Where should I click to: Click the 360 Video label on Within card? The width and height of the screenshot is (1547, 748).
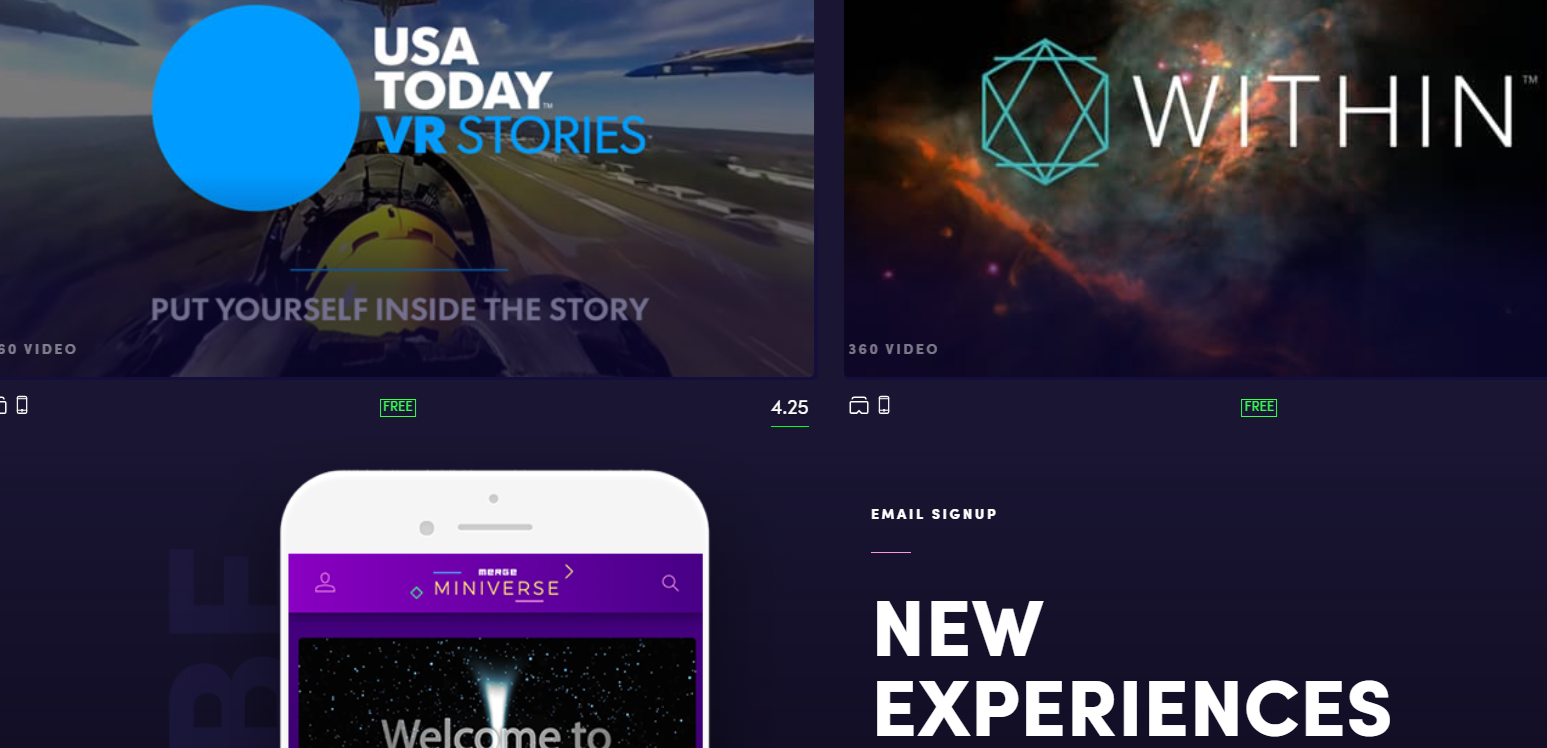(893, 349)
